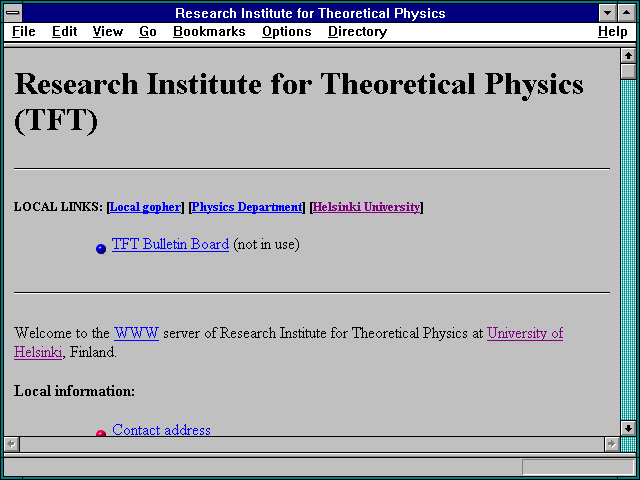640x480 pixels.
Task: Click the red ball bullet beside Contact address
Action: click(101, 433)
